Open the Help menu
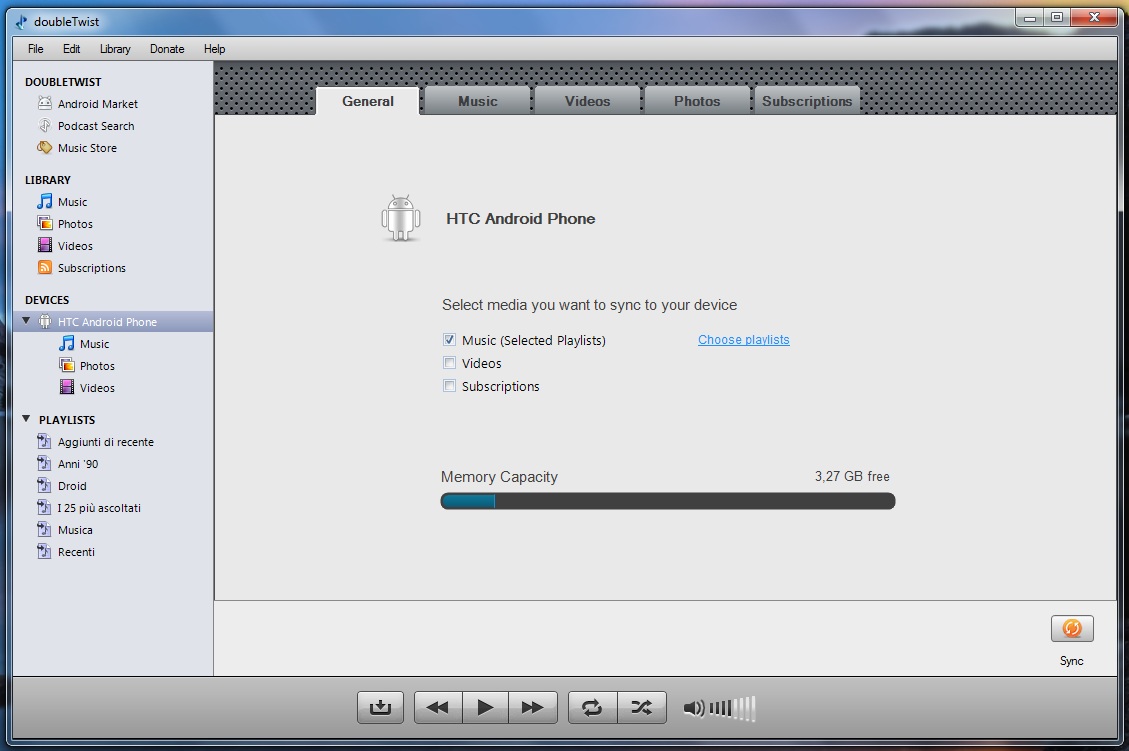 tap(215, 49)
